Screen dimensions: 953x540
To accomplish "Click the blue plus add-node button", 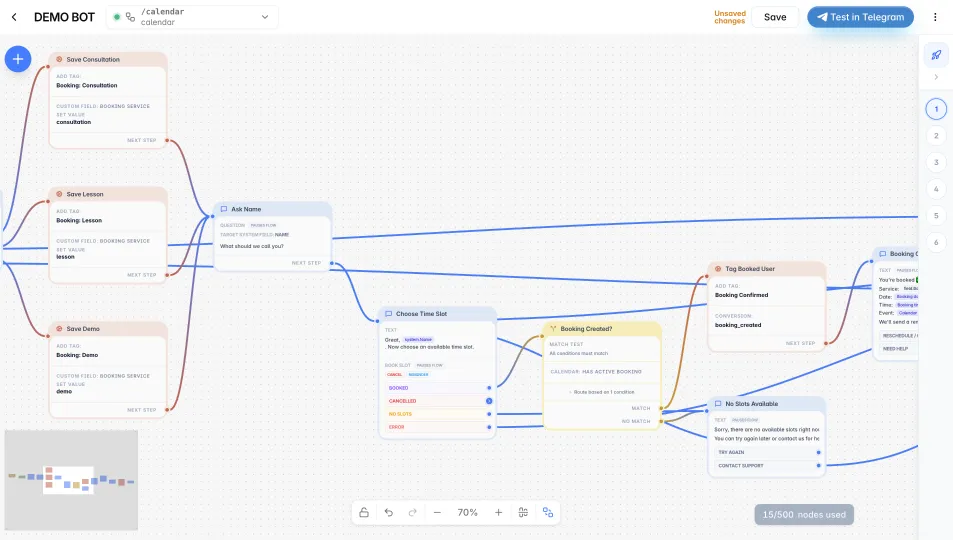I will [x=18, y=59].
